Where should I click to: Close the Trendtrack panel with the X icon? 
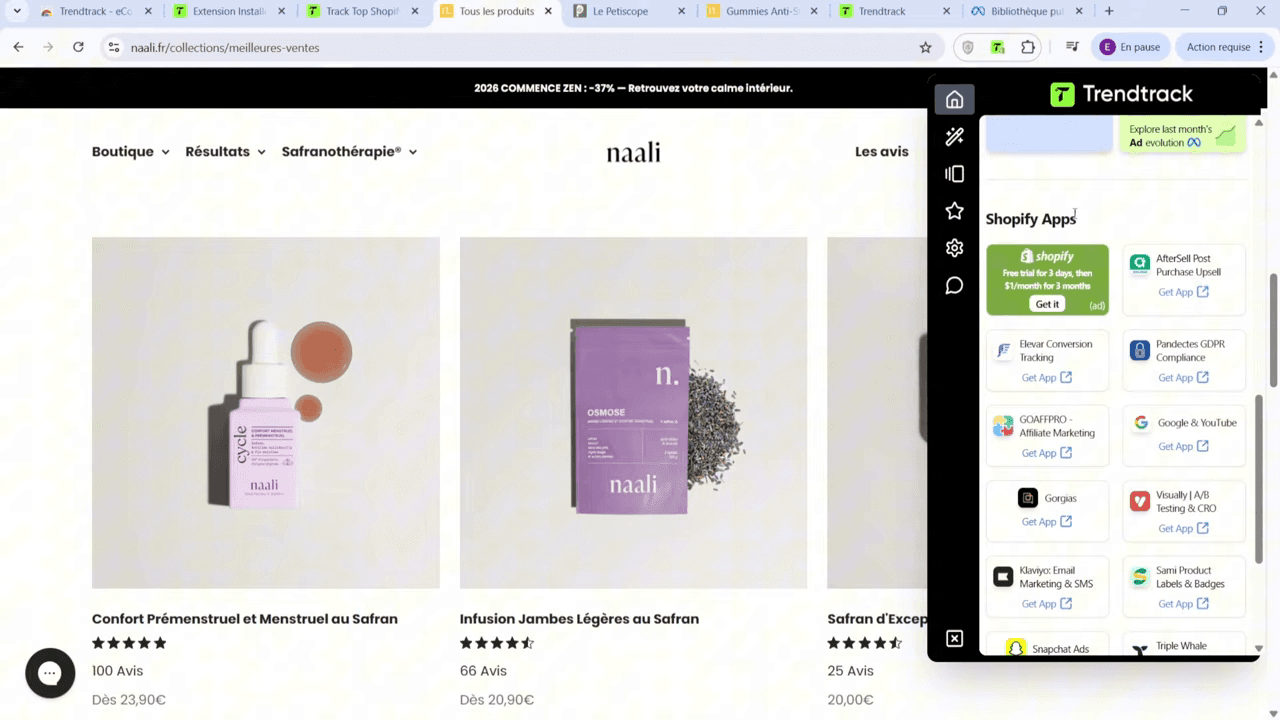[954, 638]
